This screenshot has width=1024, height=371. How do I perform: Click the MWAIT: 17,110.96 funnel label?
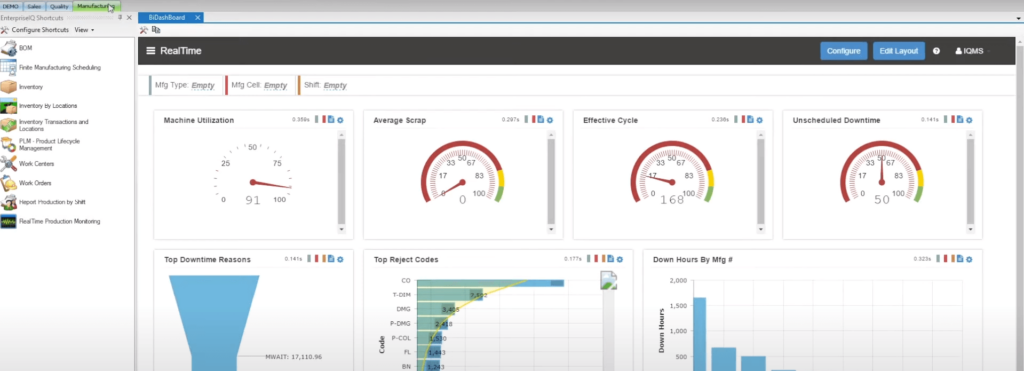(x=294, y=357)
